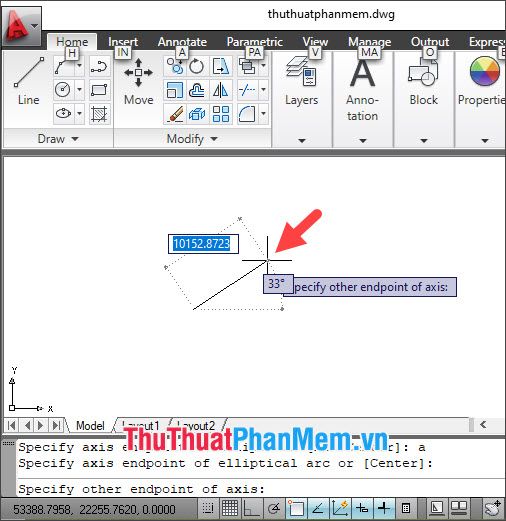506x521 pixels.
Task: Expand the Modify panel
Action: click(x=192, y=139)
